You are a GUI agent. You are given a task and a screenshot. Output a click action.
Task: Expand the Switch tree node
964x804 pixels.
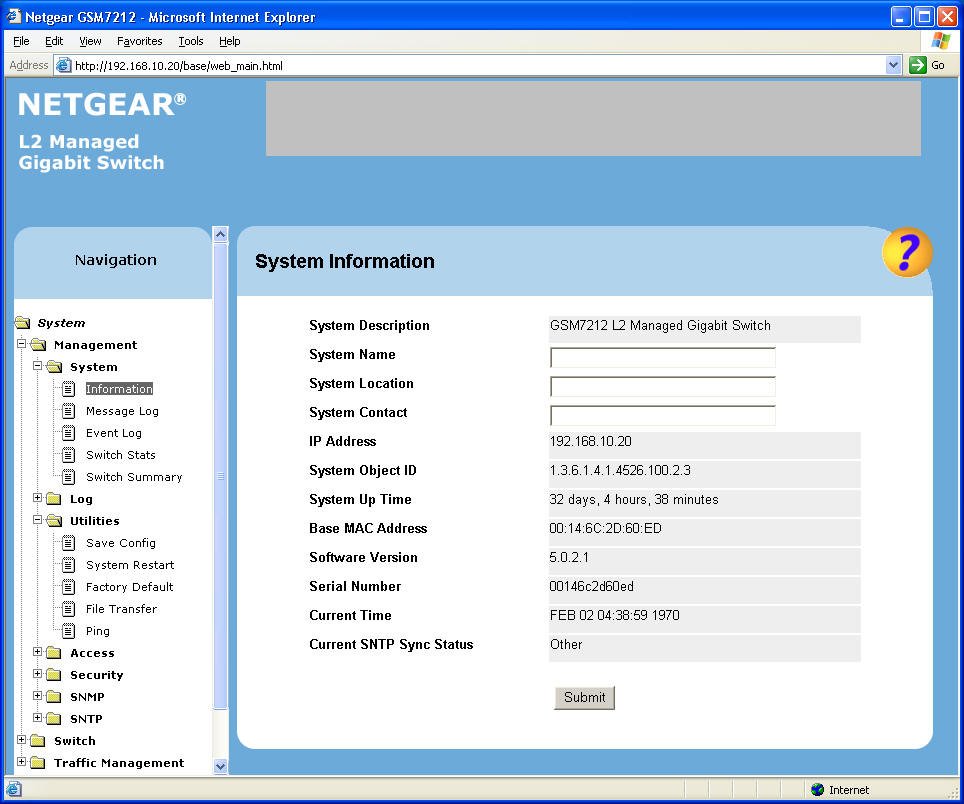pos(22,739)
